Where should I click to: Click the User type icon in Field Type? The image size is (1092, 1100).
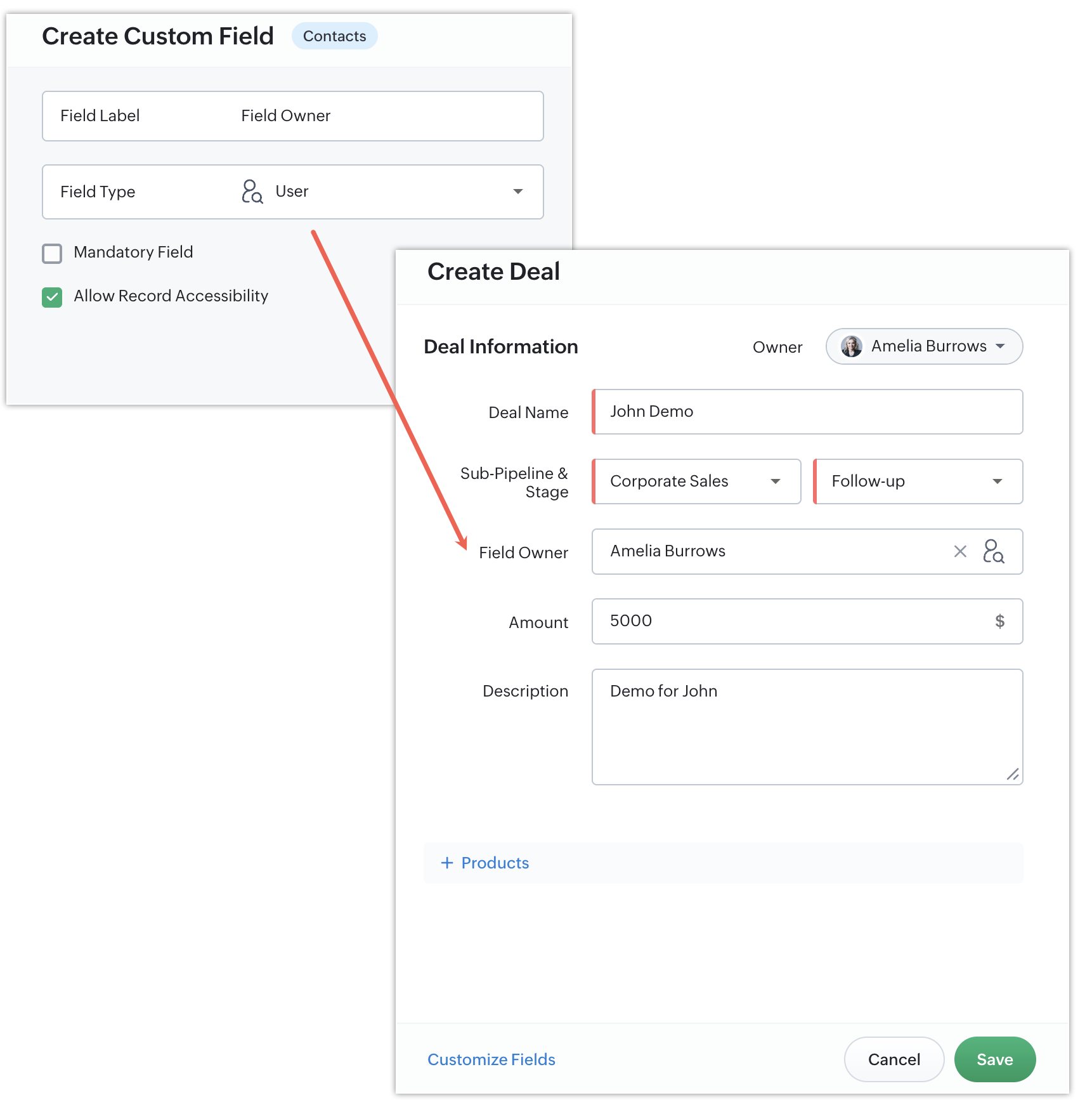tap(252, 191)
